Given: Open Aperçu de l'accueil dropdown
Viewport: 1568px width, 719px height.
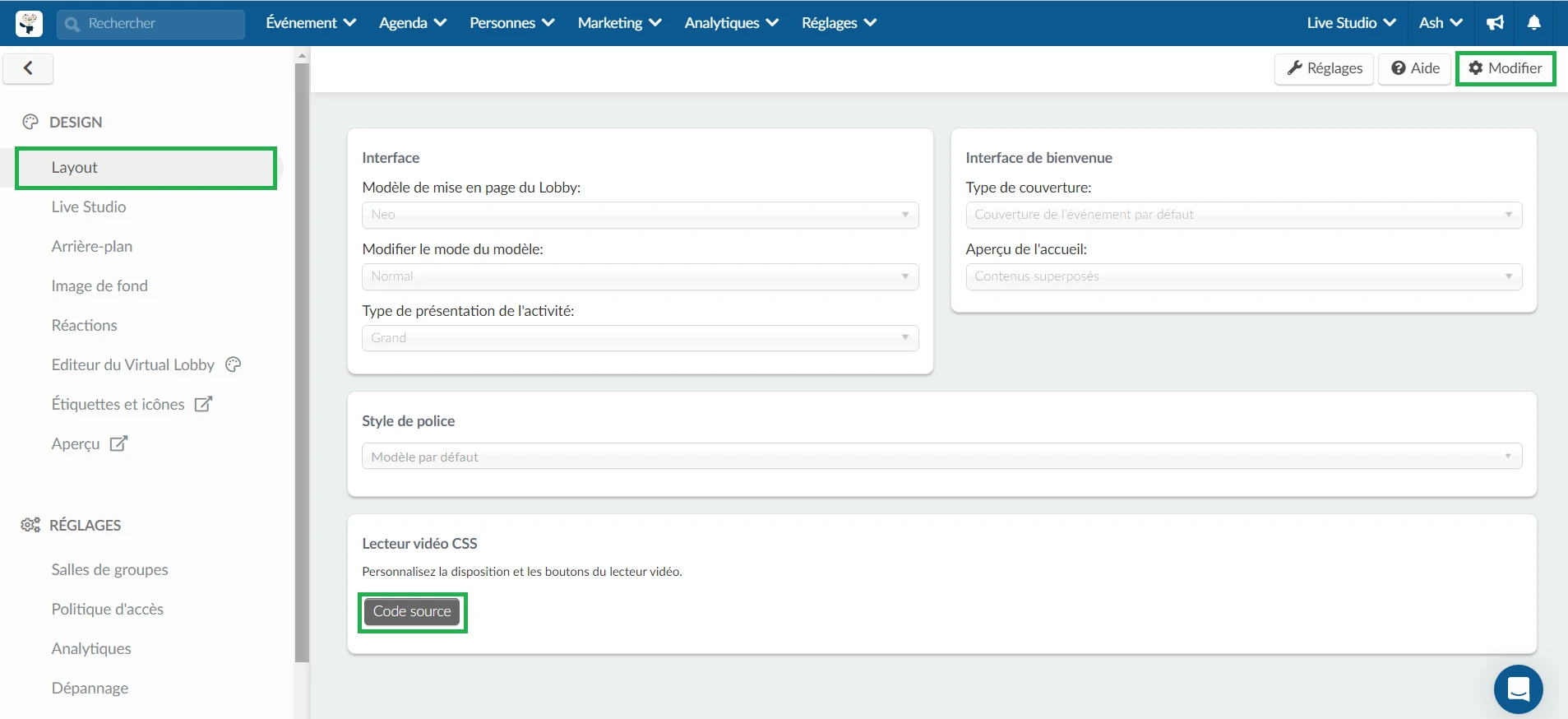Looking at the screenshot, I should (1244, 276).
